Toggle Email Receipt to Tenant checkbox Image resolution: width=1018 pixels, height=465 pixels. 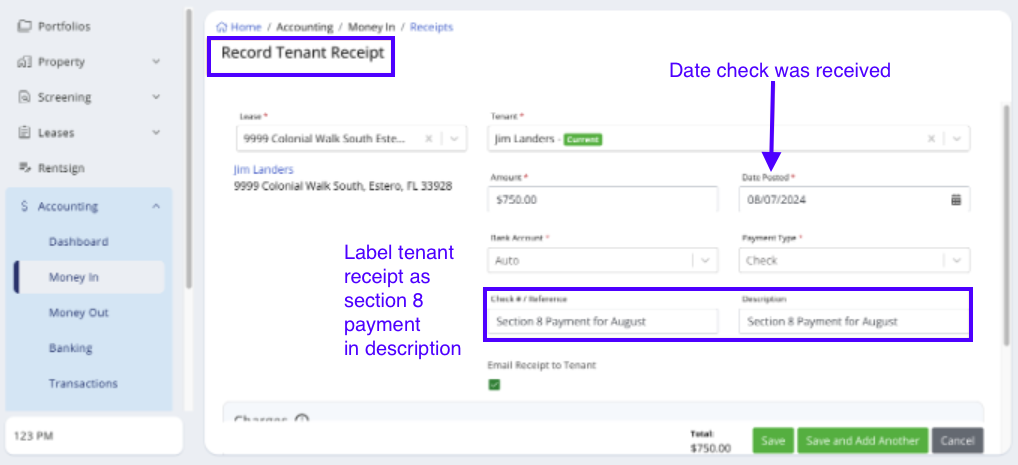coord(494,384)
